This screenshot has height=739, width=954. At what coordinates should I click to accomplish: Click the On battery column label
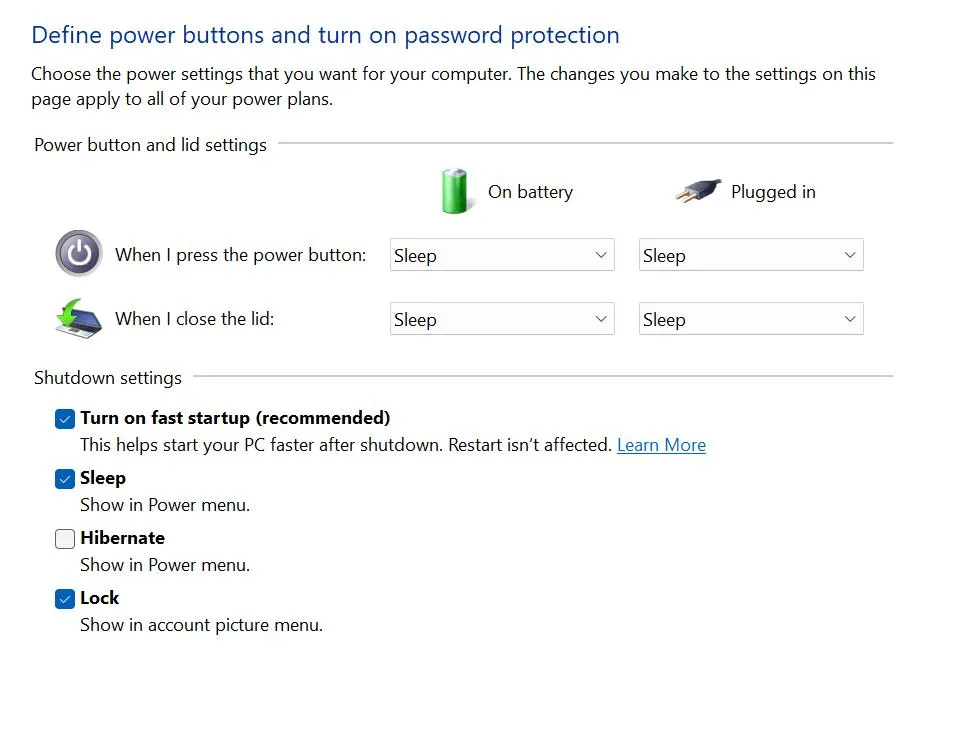[530, 191]
